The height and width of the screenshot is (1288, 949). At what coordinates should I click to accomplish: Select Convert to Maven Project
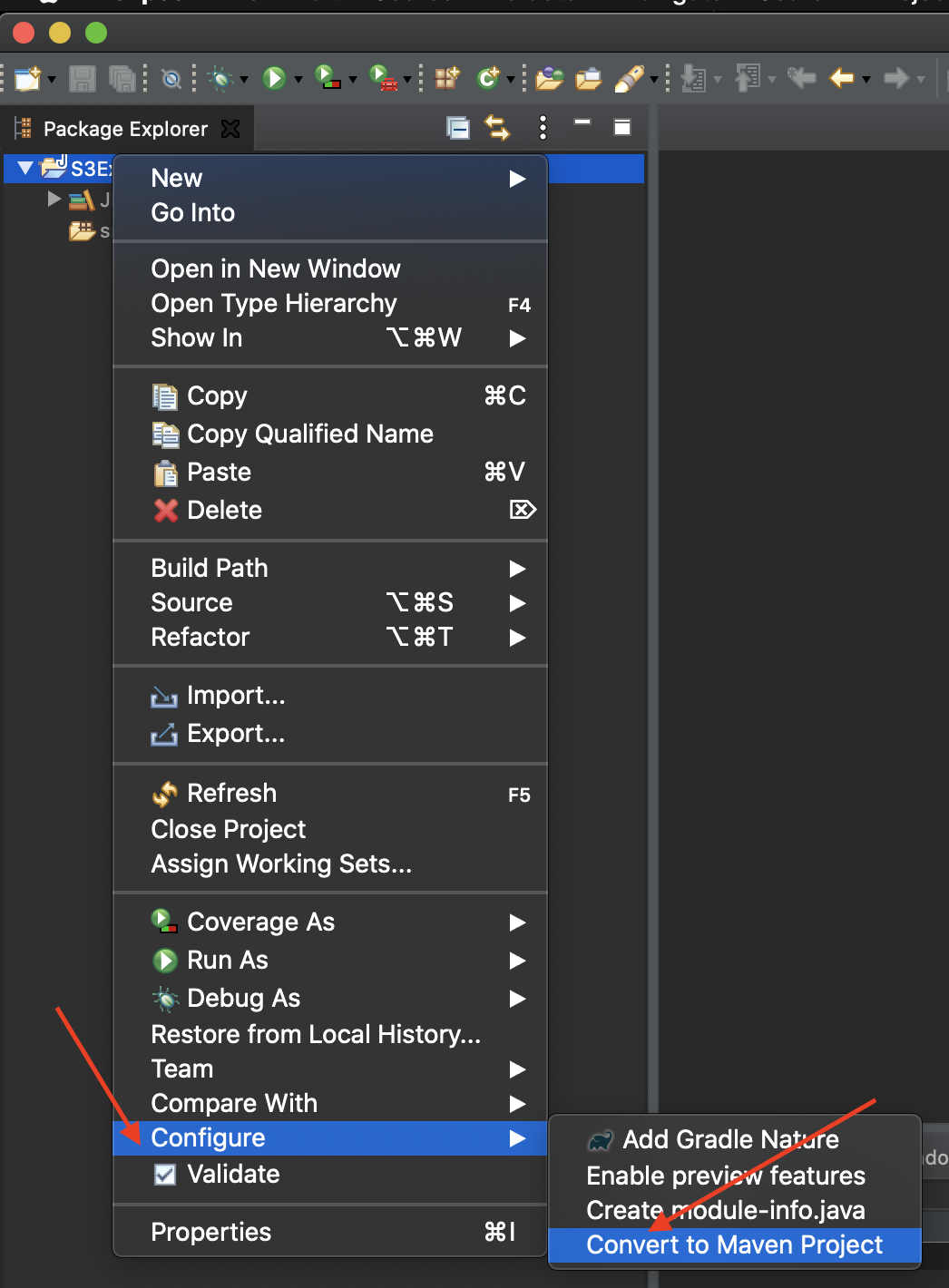(x=734, y=1245)
